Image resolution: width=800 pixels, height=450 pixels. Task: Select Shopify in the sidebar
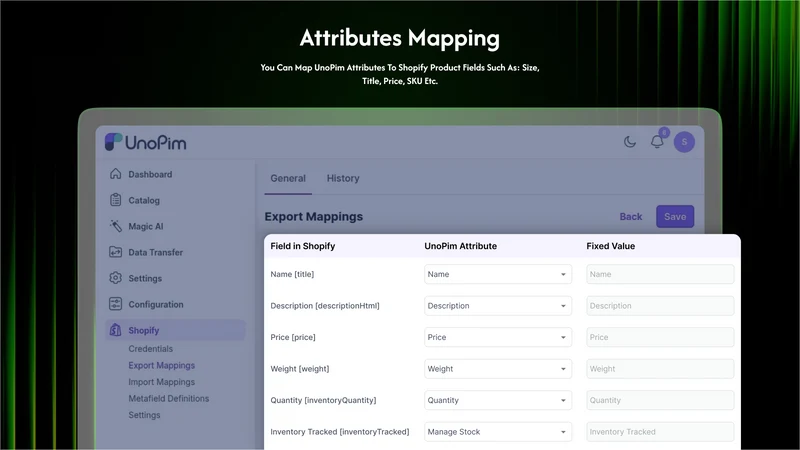176,330
